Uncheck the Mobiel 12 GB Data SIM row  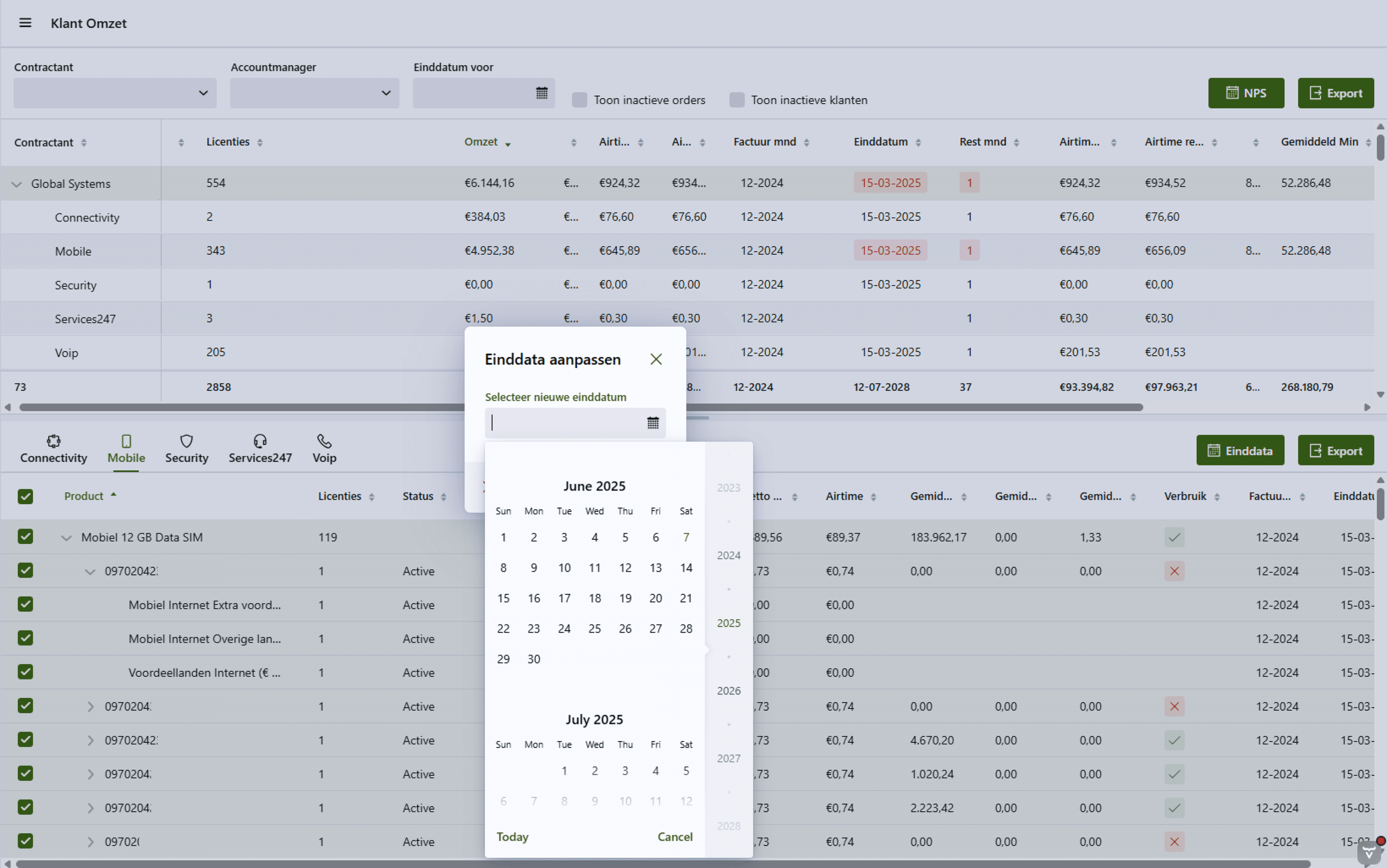25,537
